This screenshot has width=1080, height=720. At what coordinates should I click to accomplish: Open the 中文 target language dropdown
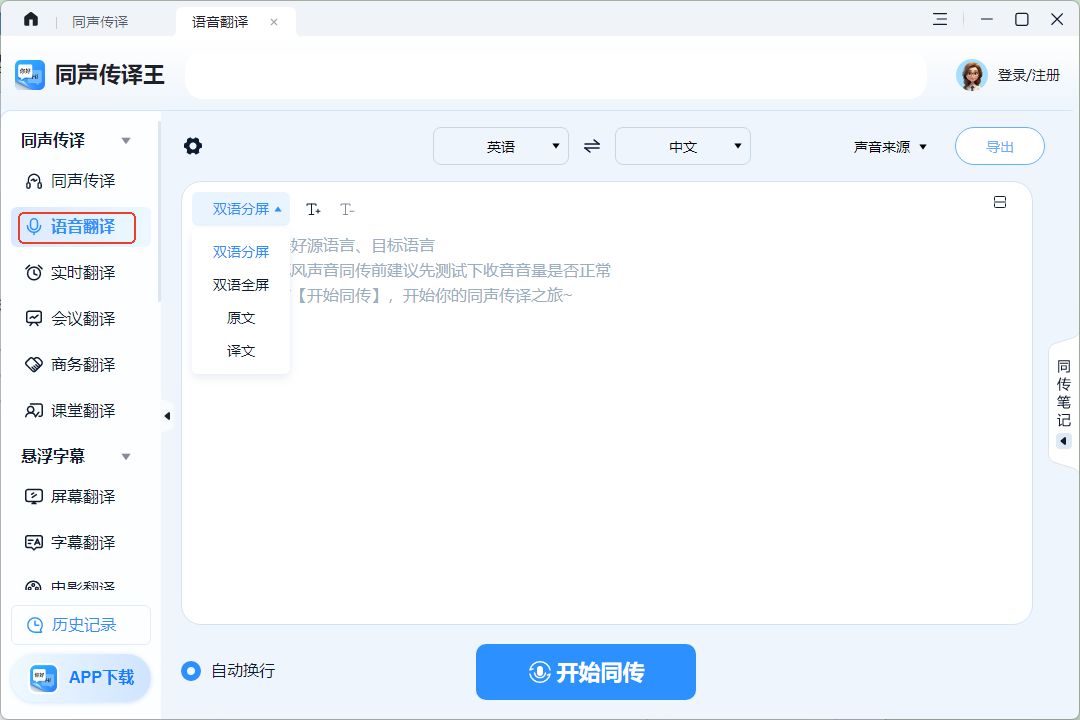click(683, 146)
